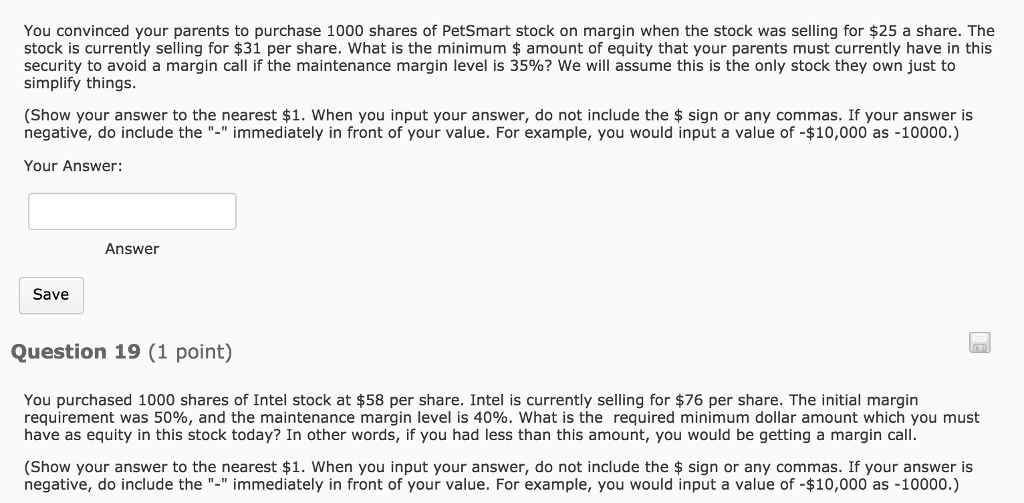Click the -10000 example in Question 19
Viewport: 1024px width, 503px height.
[923, 485]
